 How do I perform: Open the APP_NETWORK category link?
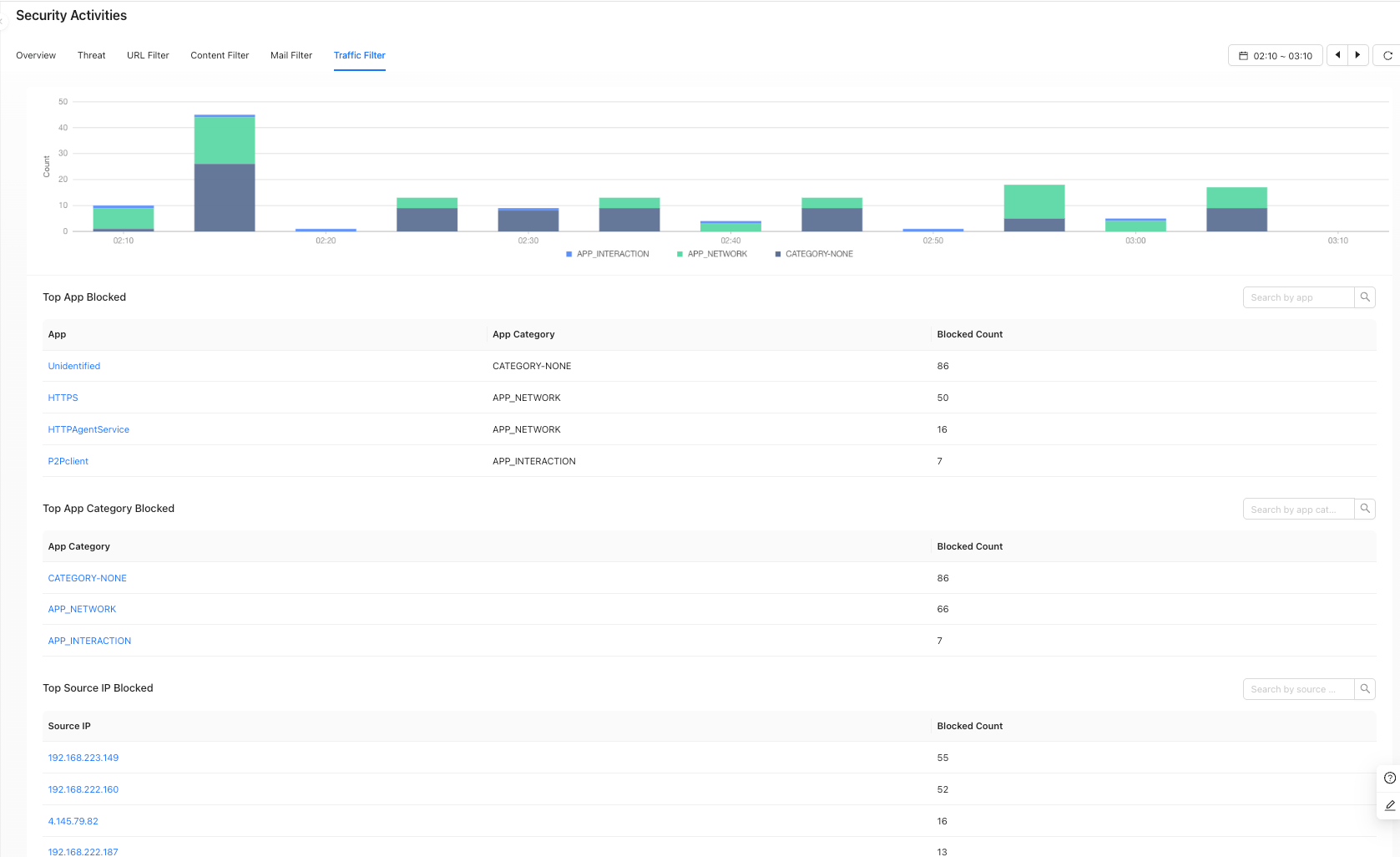(x=82, y=609)
